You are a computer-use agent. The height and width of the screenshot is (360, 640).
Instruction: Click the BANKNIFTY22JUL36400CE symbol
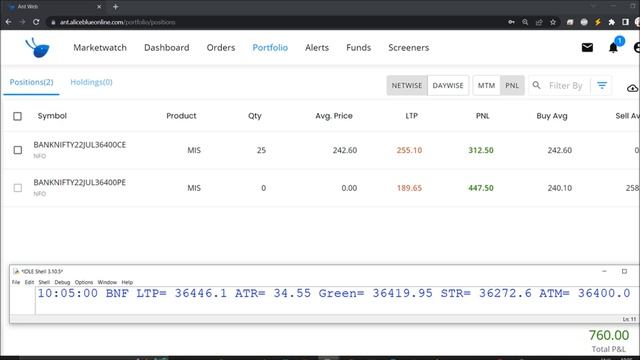click(80, 145)
